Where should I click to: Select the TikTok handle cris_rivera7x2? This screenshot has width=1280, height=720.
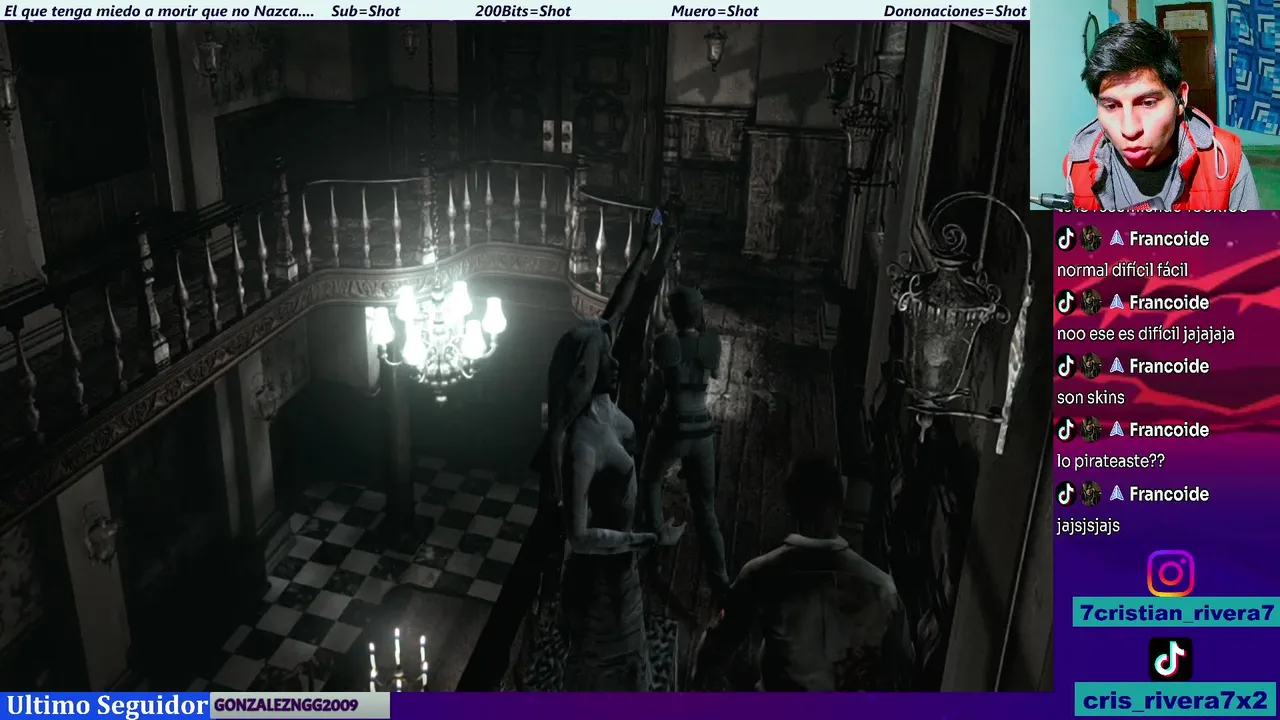(x=1175, y=699)
